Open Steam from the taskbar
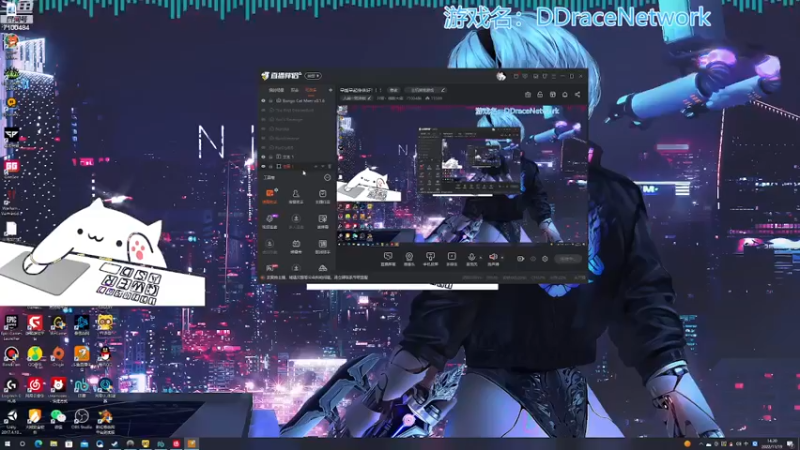800x450 pixels. coord(115,444)
